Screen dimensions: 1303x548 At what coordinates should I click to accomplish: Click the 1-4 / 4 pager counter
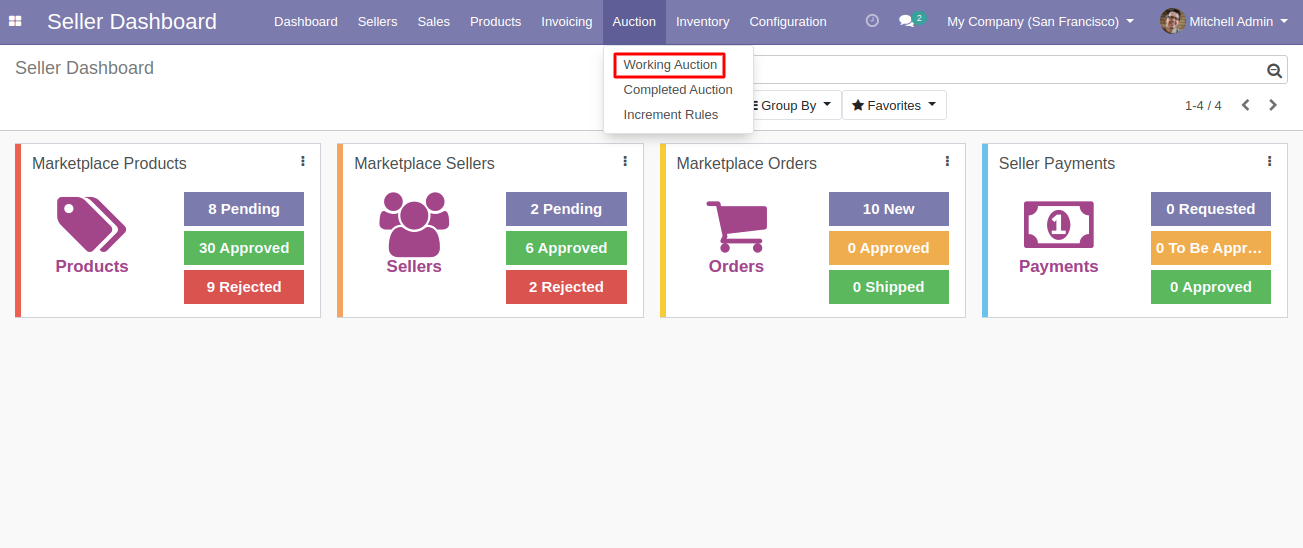click(1203, 105)
